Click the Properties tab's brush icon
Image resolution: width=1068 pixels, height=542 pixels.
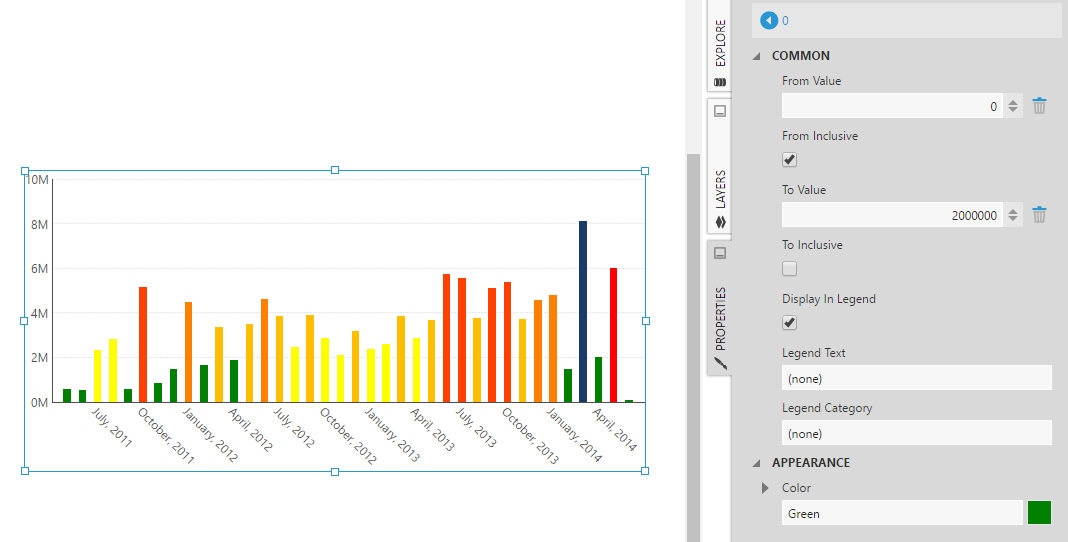point(719,364)
